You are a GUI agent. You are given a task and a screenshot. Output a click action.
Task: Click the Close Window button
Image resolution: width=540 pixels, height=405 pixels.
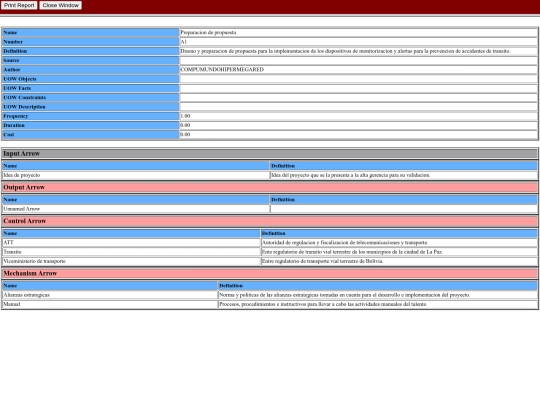coord(61,6)
